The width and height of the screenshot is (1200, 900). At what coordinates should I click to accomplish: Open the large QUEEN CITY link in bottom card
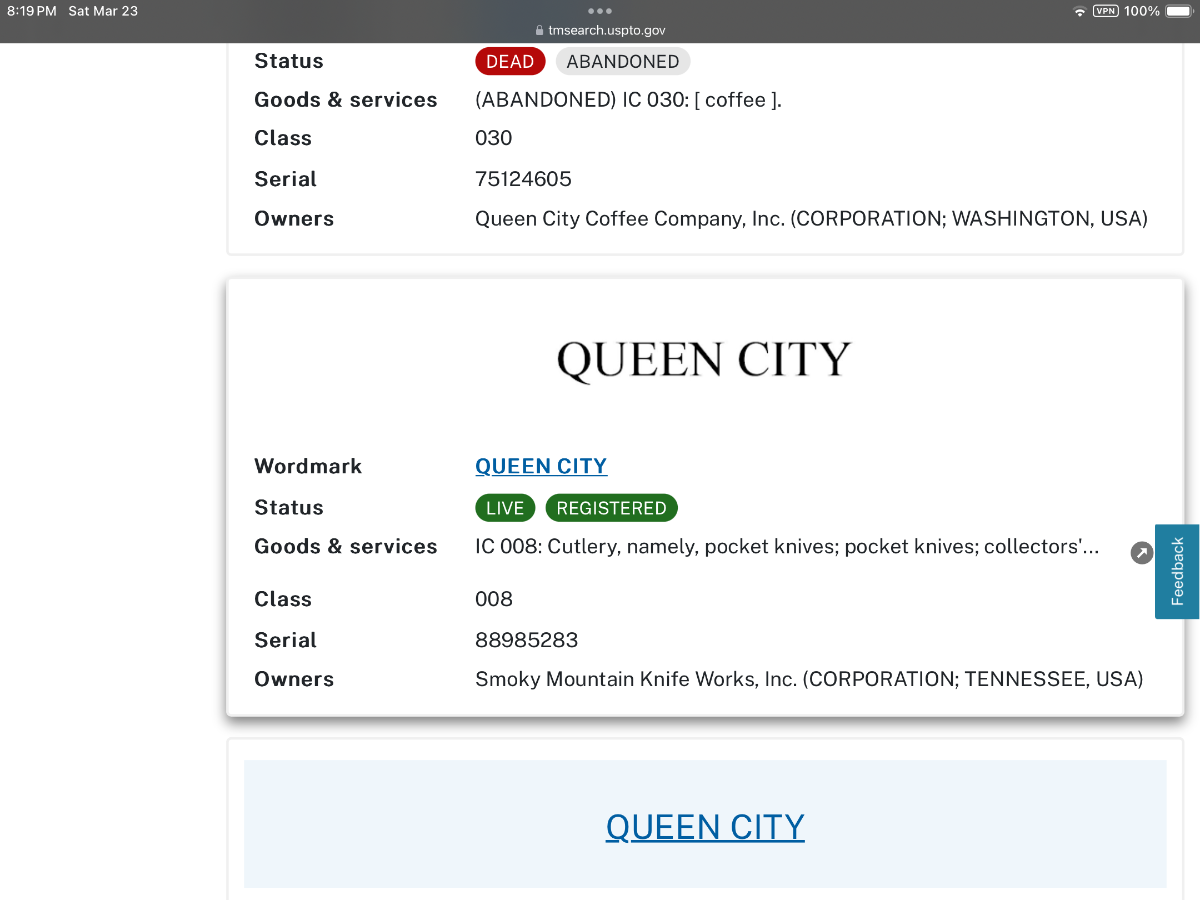(x=705, y=827)
